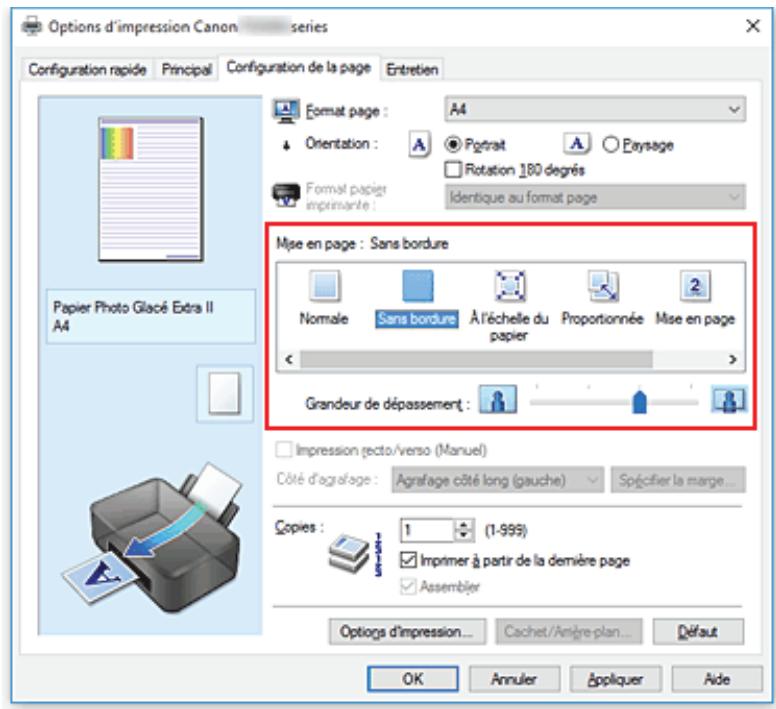Click the printer illustration image
Screen dimensions: 776x709
152,537
